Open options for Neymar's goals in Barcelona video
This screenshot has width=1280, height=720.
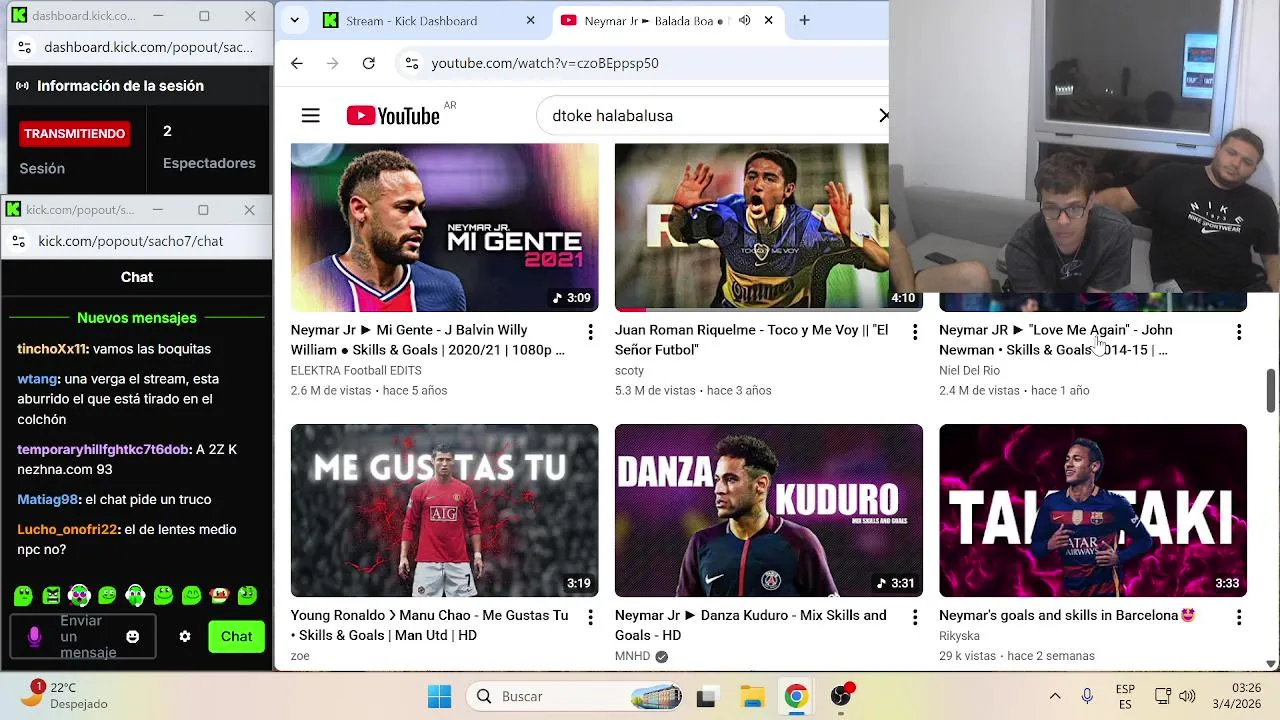click(x=1238, y=618)
